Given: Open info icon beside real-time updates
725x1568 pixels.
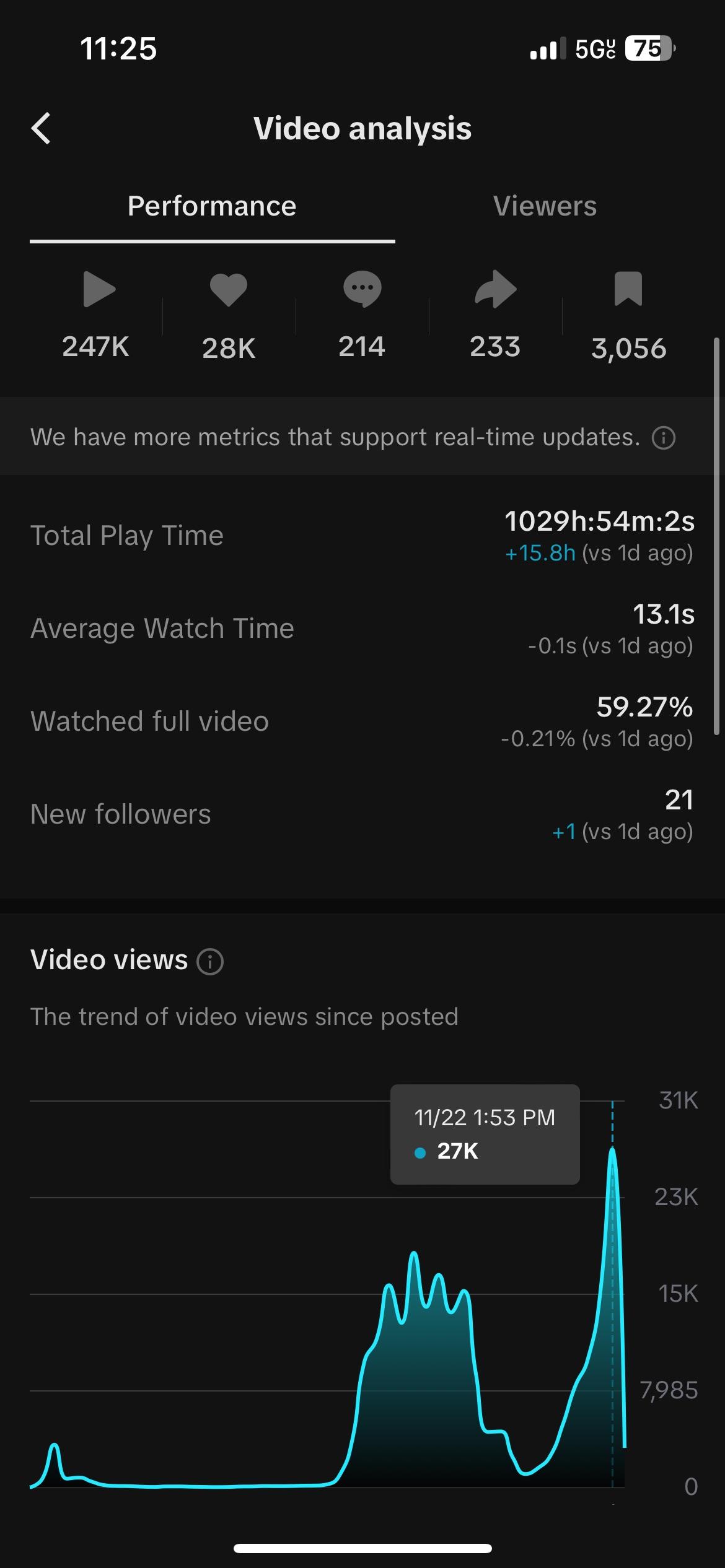Looking at the screenshot, I should [664, 438].
